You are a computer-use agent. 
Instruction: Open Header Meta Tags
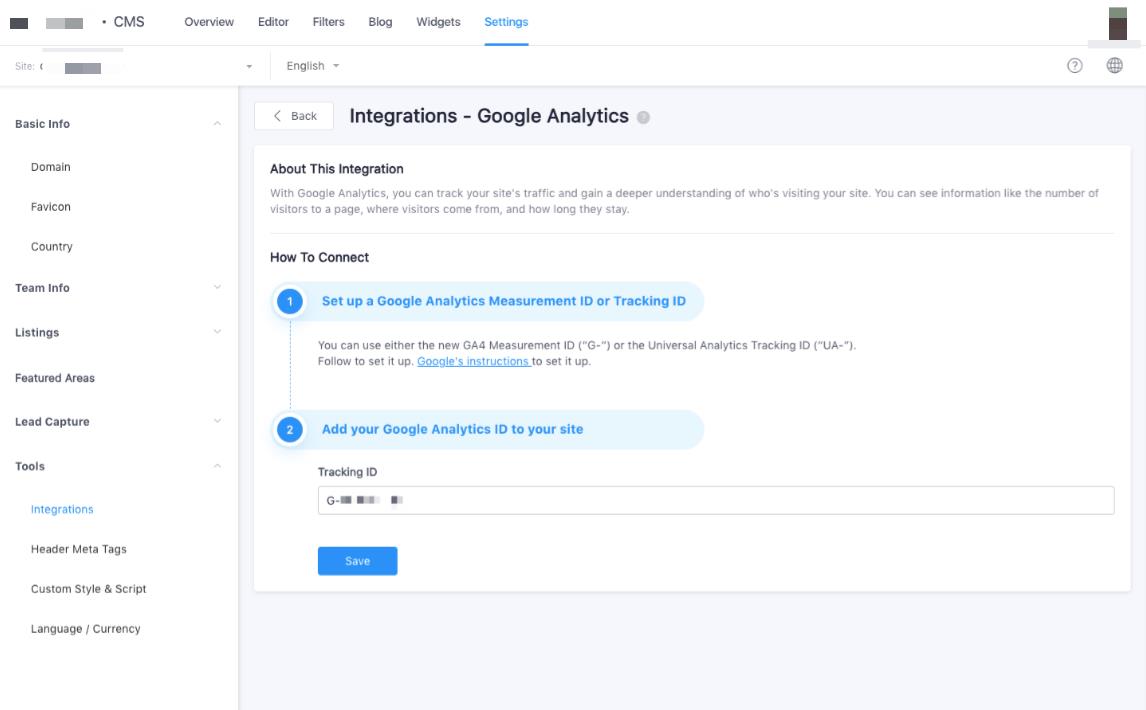[78, 549]
